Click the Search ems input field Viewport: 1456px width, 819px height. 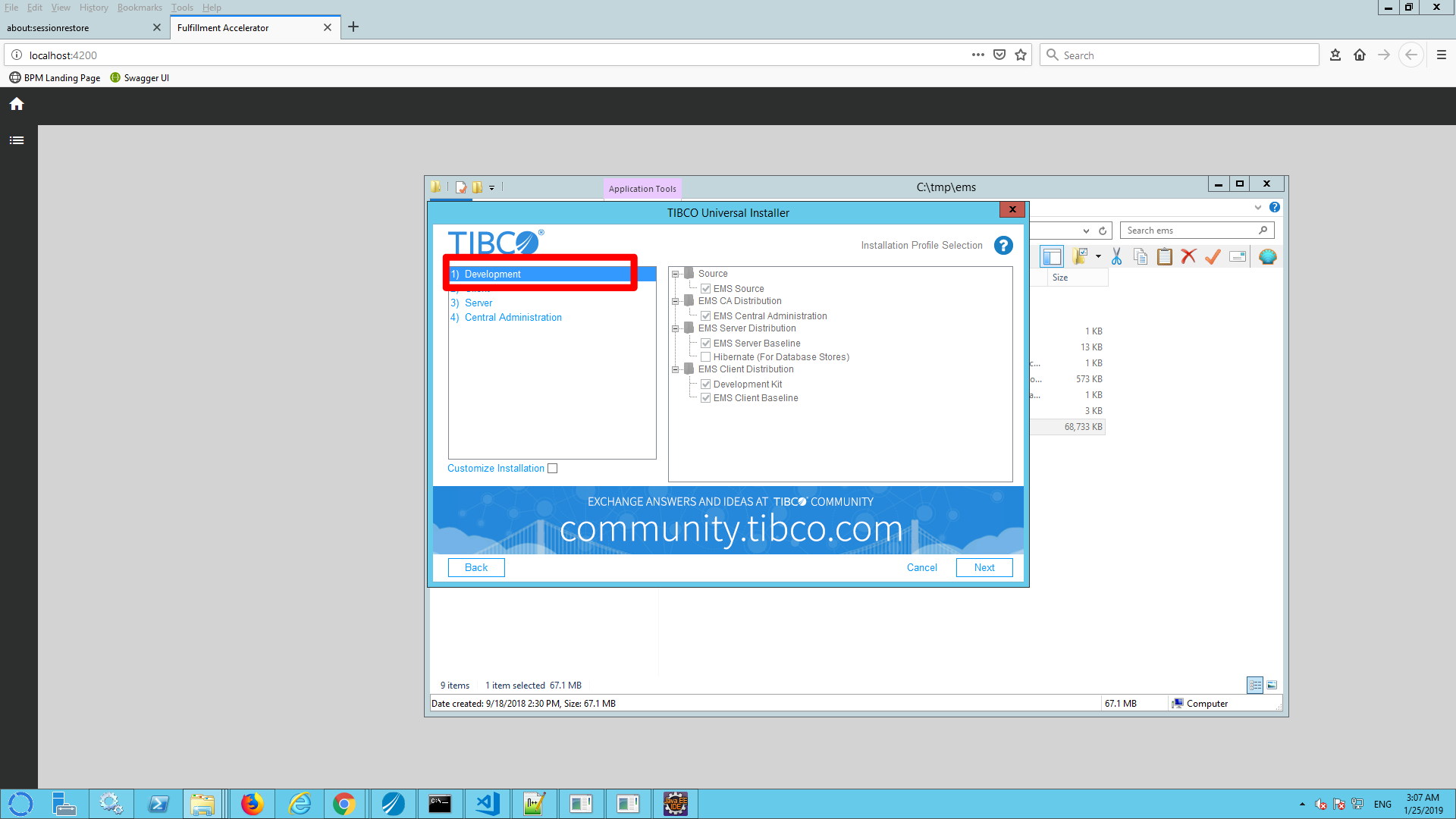click(1197, 231)
